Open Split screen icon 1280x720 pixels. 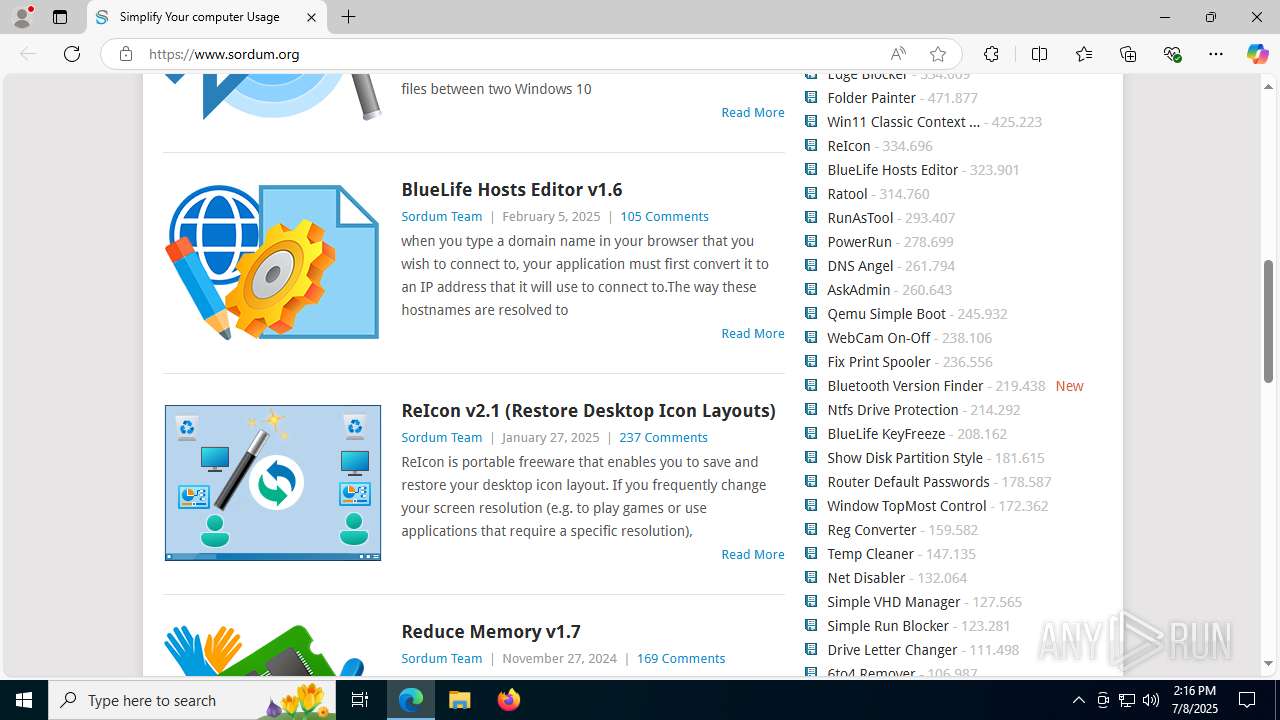point(1039,54)
